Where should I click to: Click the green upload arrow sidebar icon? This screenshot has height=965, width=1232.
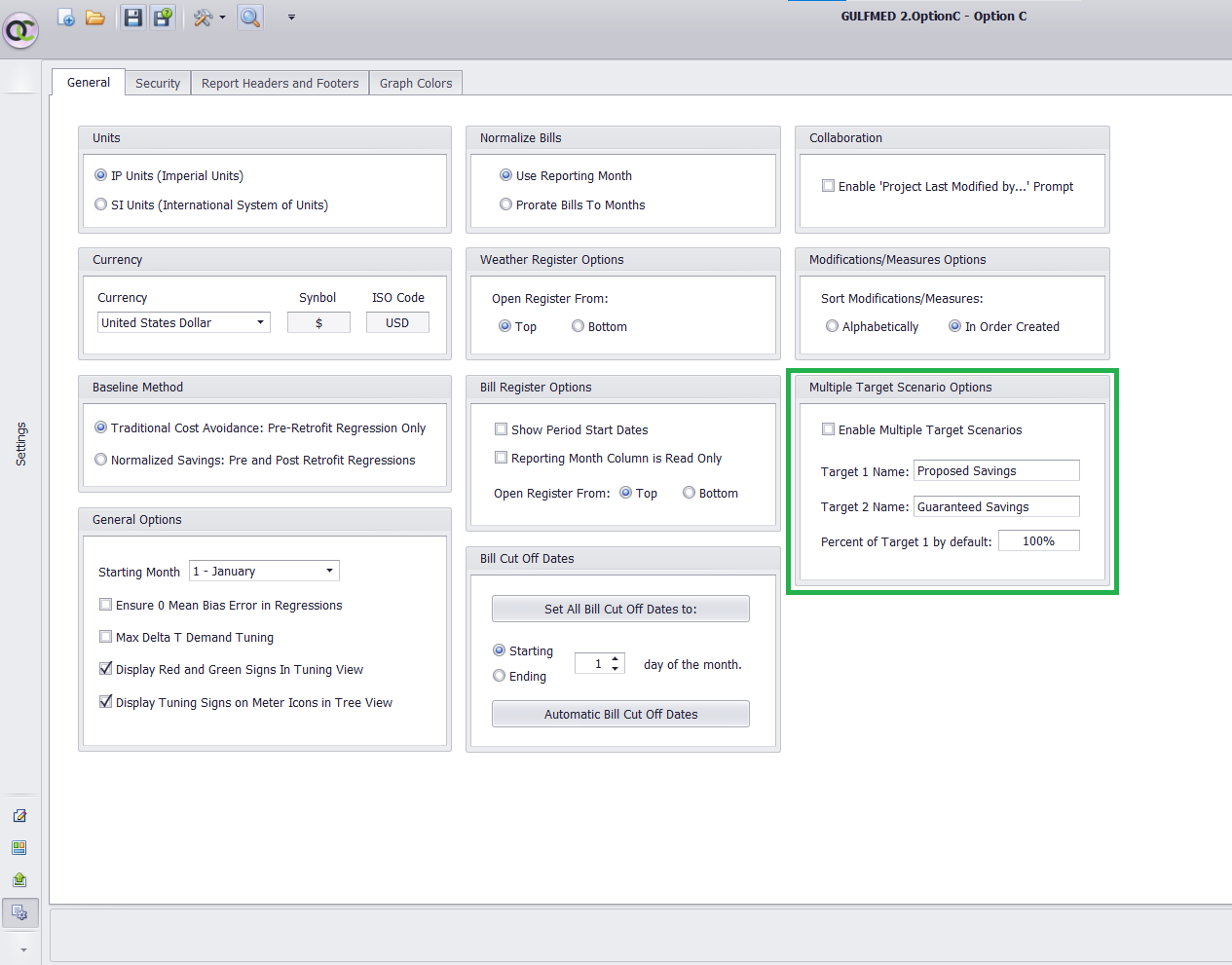coord(19,880)
